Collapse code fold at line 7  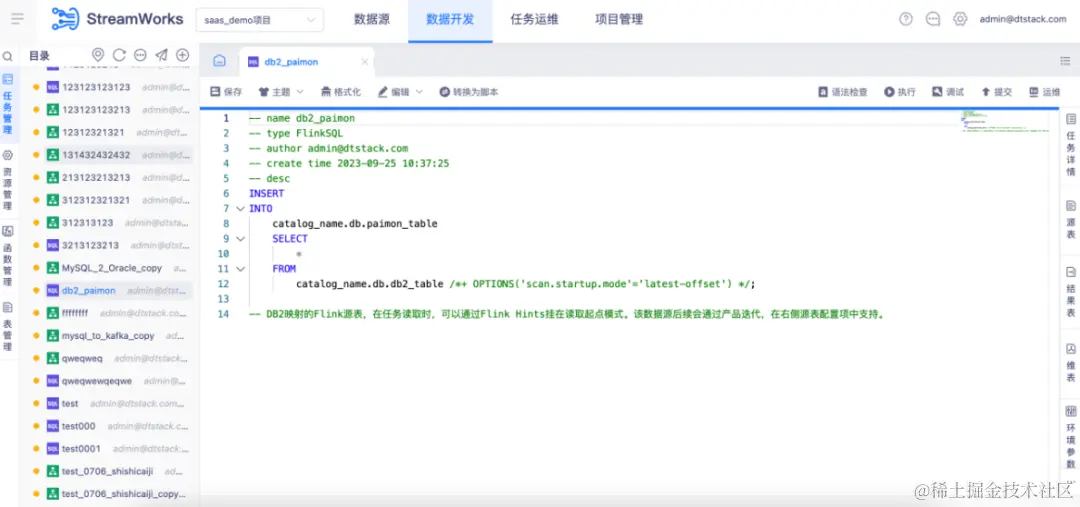coord(239,209)
